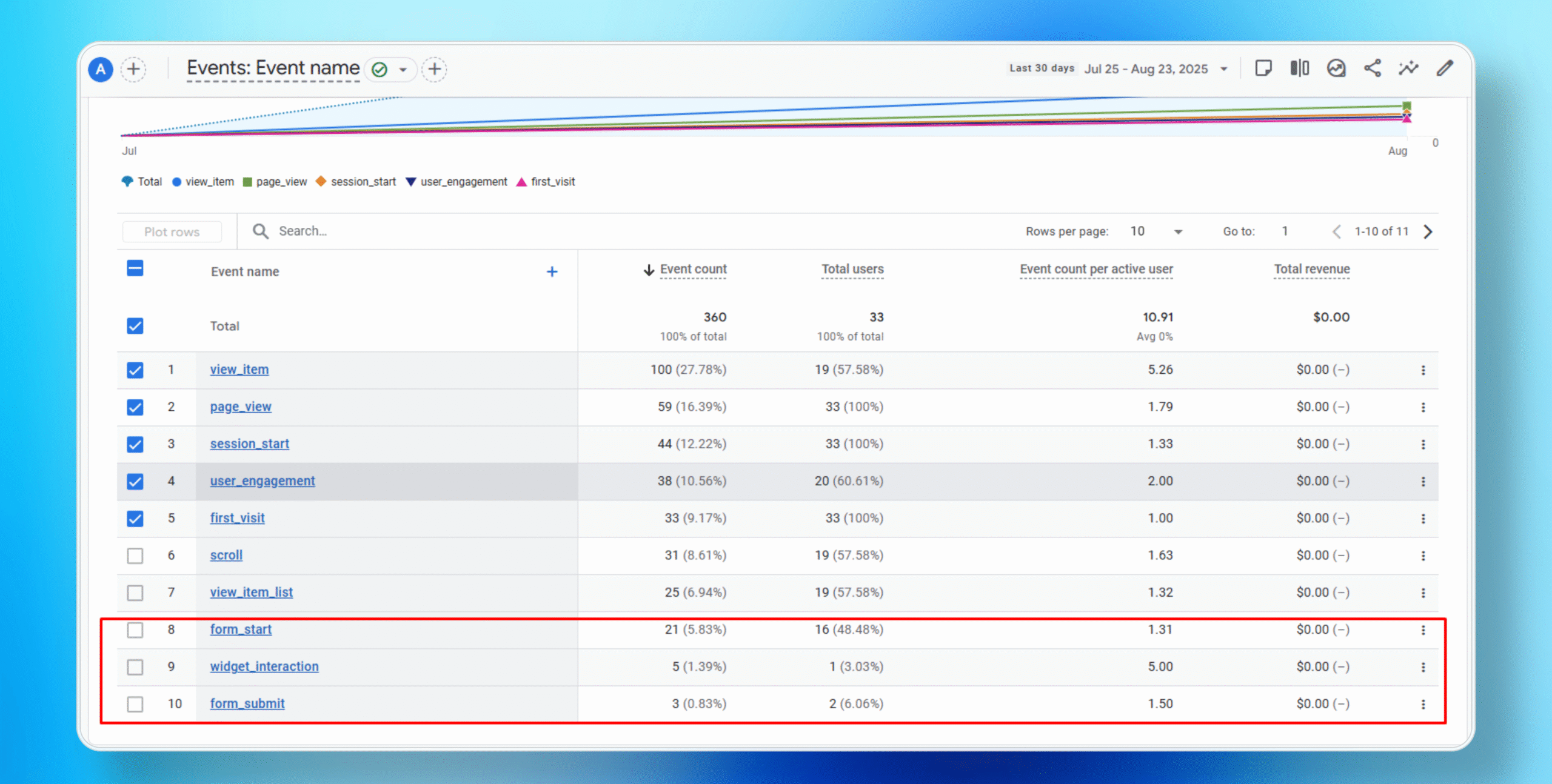This screenshot has width=1552, height=784.
Task: Click the search magnifier icon
Action: click(x=261, y=231)
